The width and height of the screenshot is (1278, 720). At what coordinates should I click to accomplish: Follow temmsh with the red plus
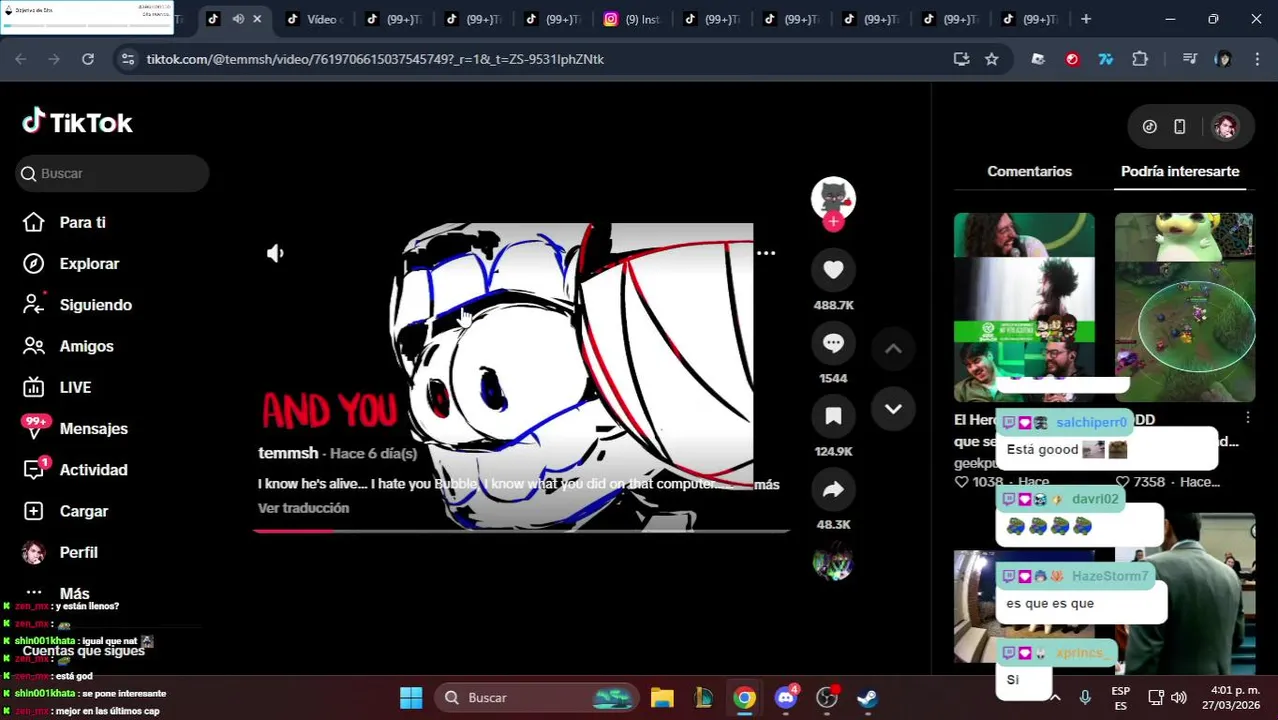pyautogui.click(x=833, y=222)
